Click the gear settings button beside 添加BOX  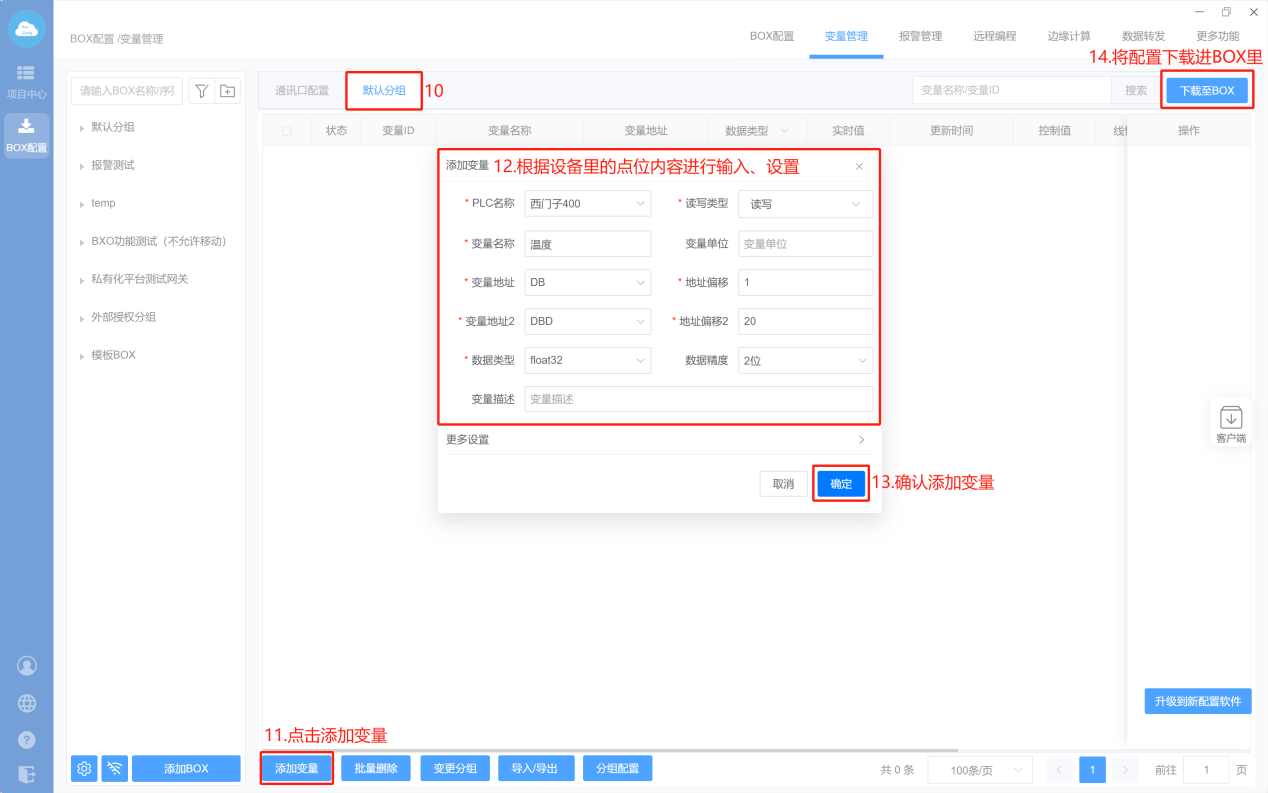click(84, 768)
